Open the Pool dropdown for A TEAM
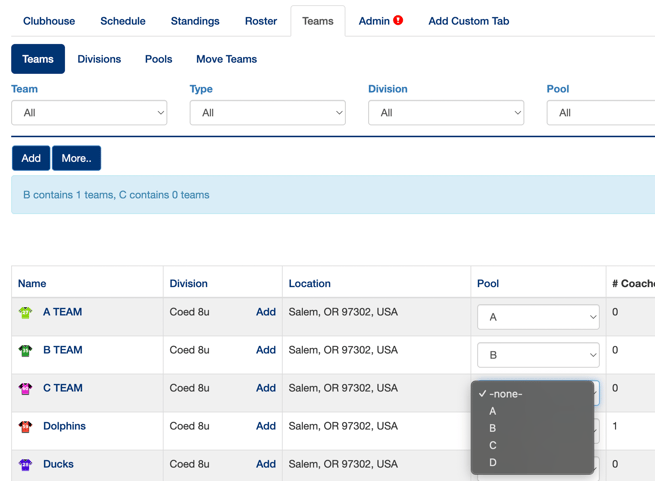The image size is (655, 481). coord(538,317)
